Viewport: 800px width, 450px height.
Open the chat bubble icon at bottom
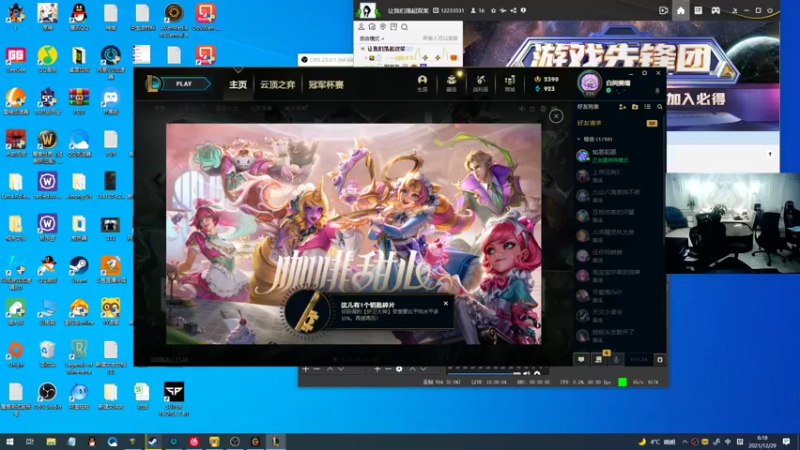pos(581,360)
